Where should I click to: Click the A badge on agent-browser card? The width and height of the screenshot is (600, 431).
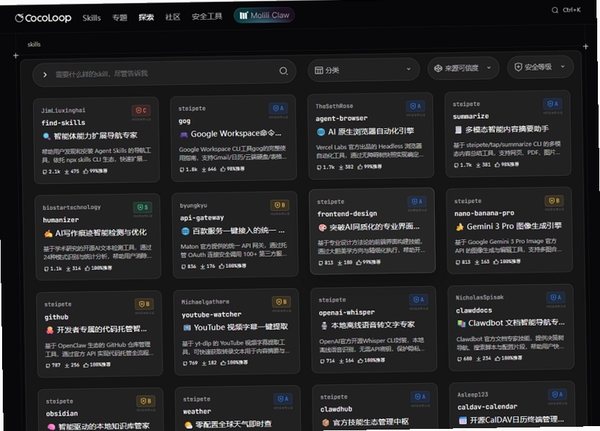415,106
